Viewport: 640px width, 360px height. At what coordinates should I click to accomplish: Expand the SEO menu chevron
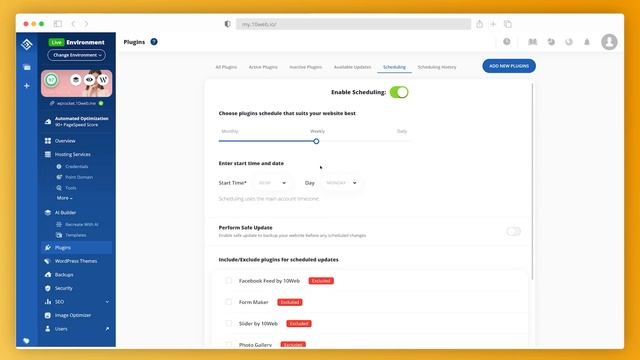coord(107,302)
